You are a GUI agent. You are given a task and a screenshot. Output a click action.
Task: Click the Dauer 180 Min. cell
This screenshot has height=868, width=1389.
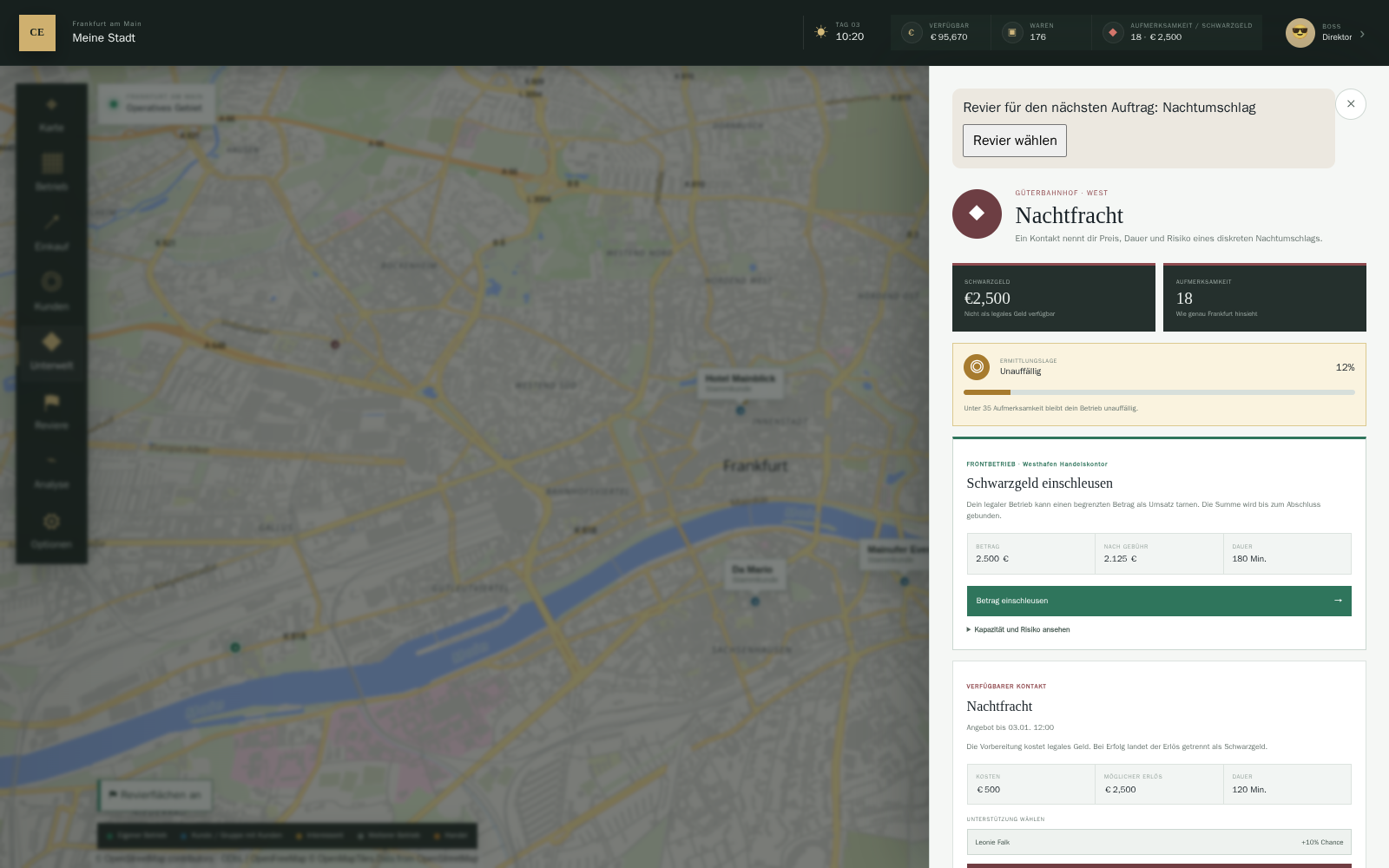pyautogui.click(x=1287, y=554)
